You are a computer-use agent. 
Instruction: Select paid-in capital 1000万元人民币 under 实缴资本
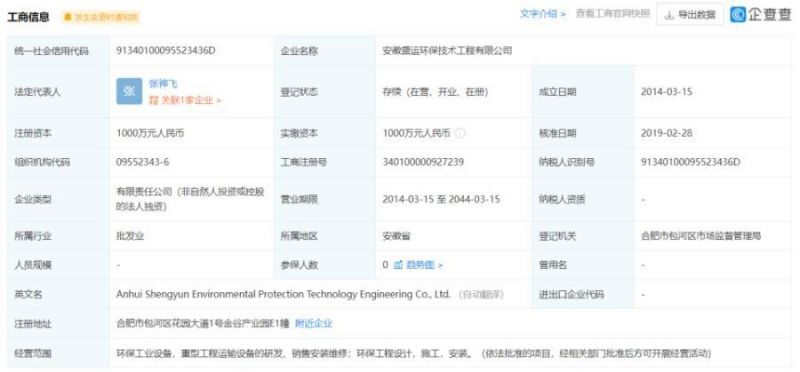[416, 133]
